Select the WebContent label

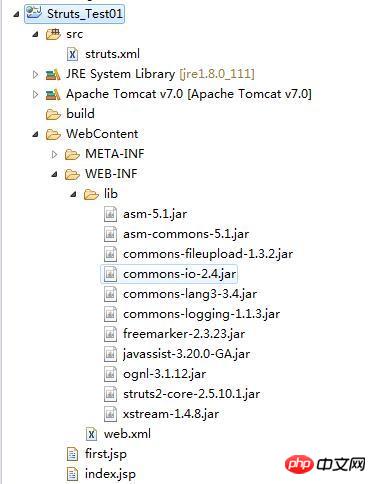pos(102,134)
